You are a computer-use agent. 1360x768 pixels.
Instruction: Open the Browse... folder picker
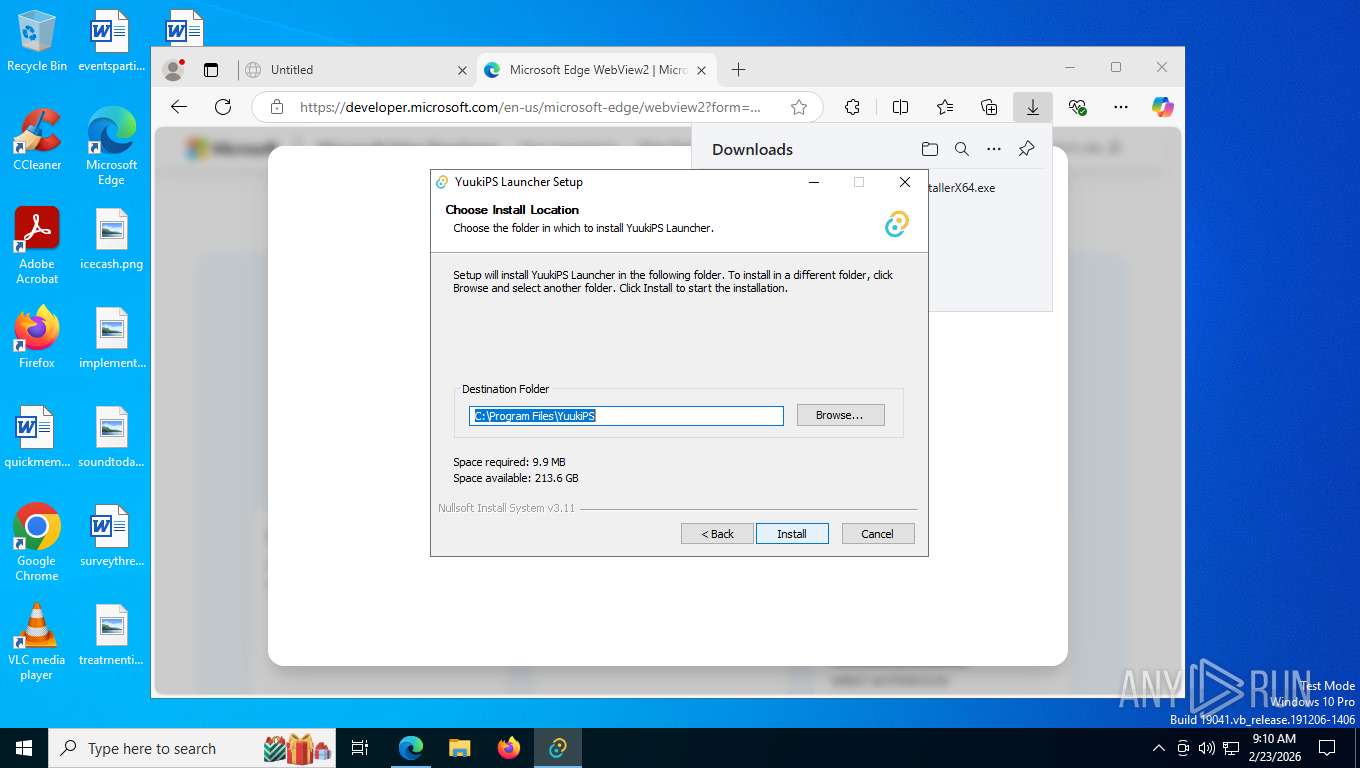[840, 415]
